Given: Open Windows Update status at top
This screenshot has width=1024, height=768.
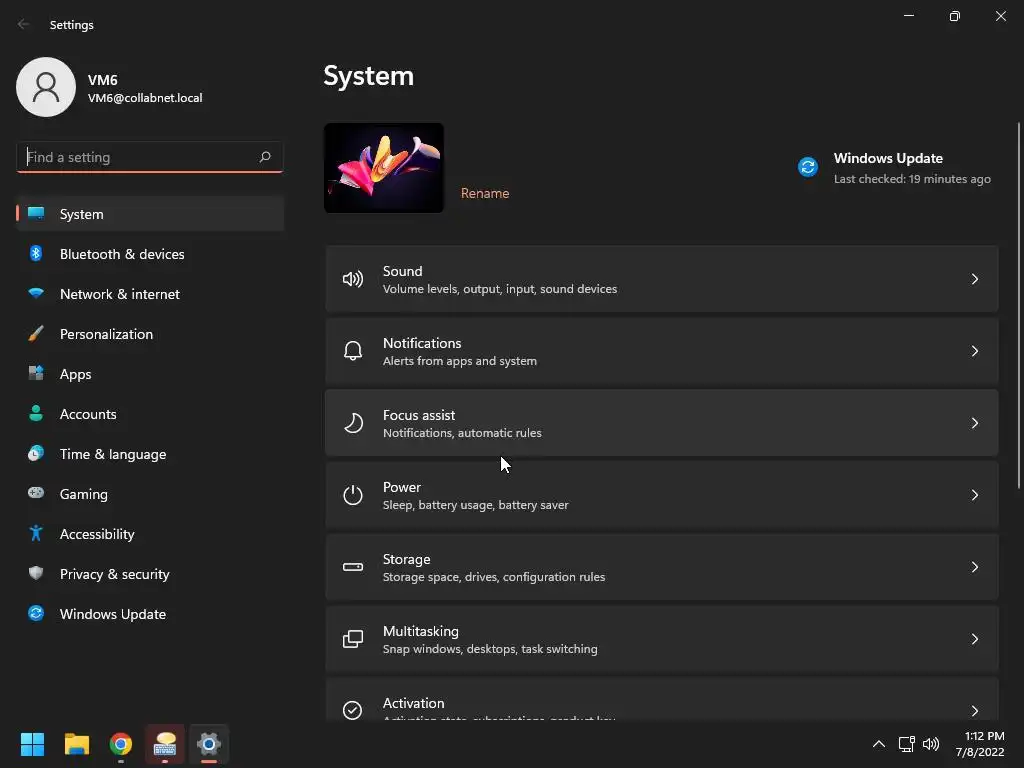Looking at the screenshot, I should coord(894,168).
